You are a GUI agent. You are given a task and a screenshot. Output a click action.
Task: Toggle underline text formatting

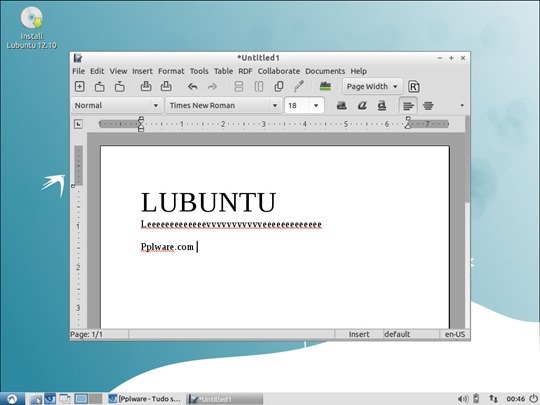[x=382, y=105]
